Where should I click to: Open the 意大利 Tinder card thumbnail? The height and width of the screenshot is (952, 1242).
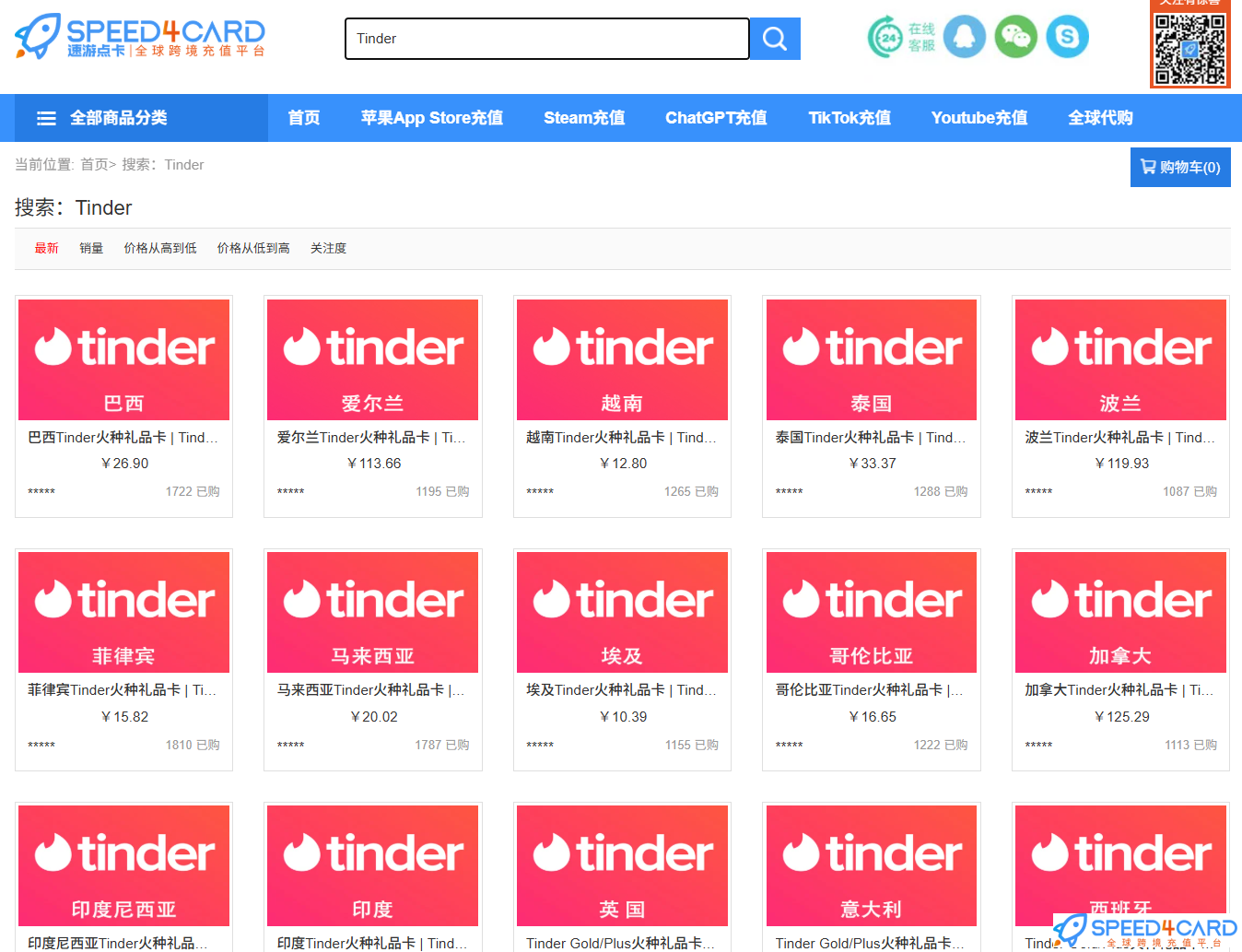click(x=872, y=865)
